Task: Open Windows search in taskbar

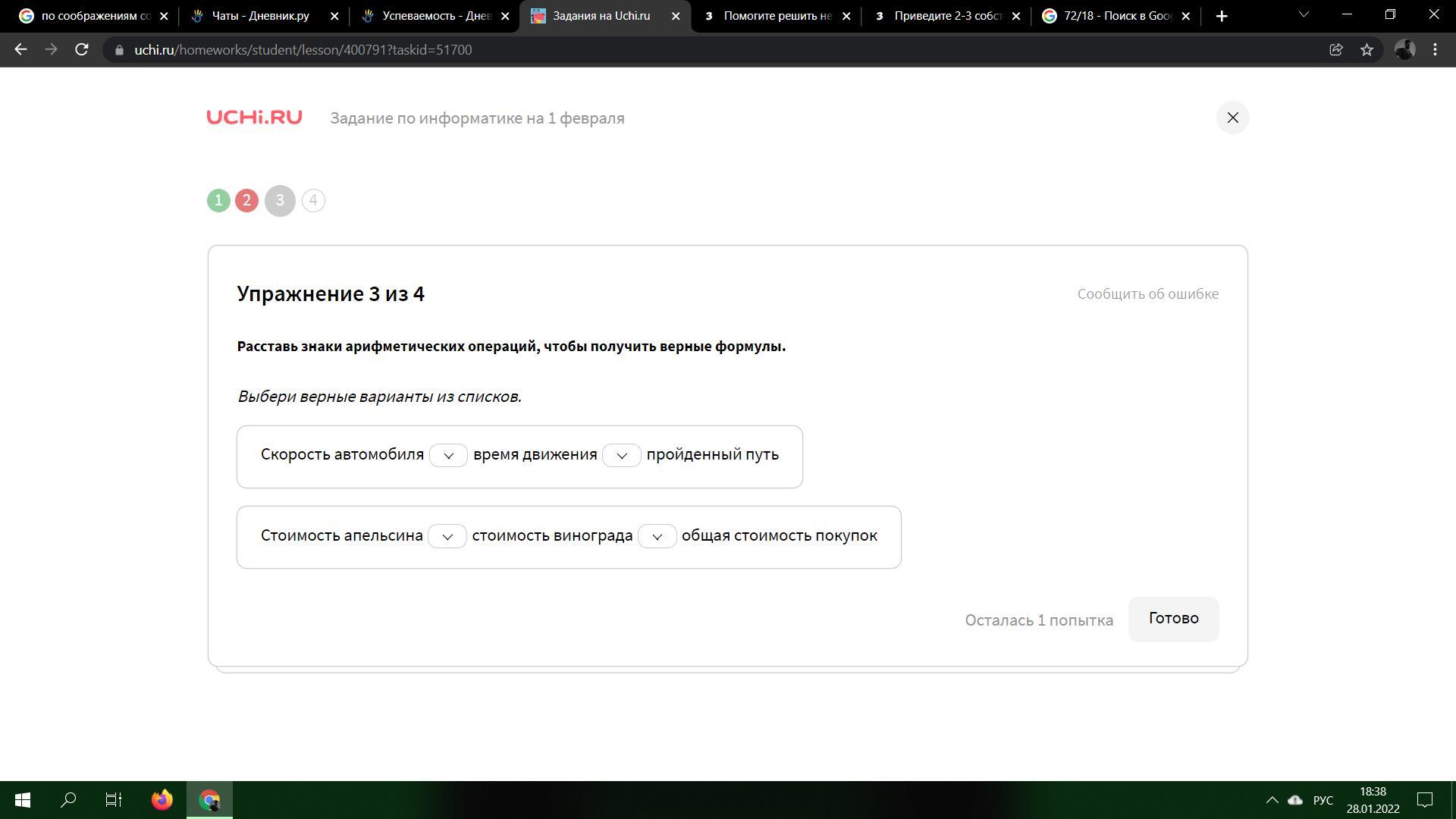Action: click(68, 800)
